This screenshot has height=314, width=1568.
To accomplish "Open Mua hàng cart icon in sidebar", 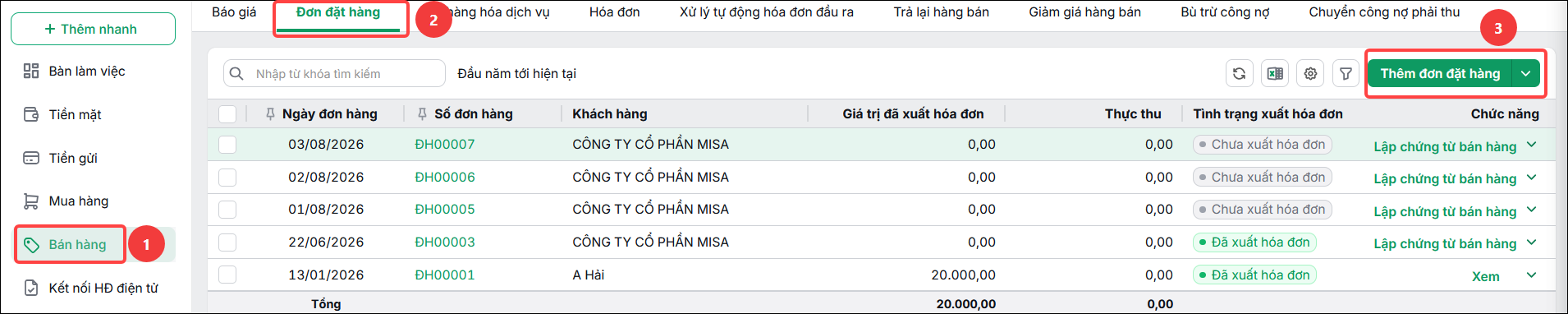I will pyautogui.click(x=31, y=201).
